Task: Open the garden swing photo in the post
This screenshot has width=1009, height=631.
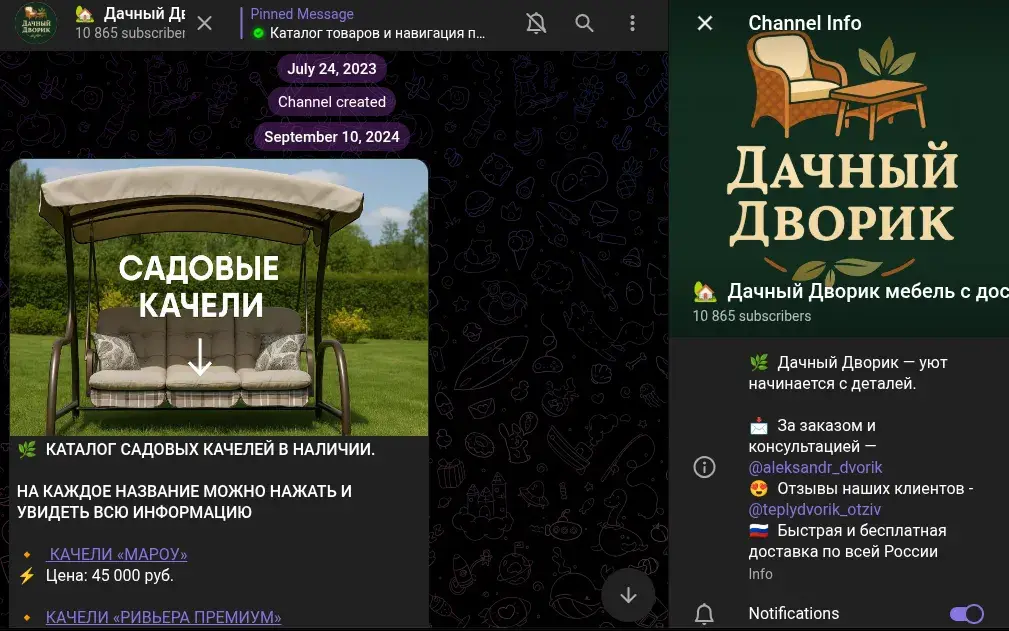Action: [219, 297]
